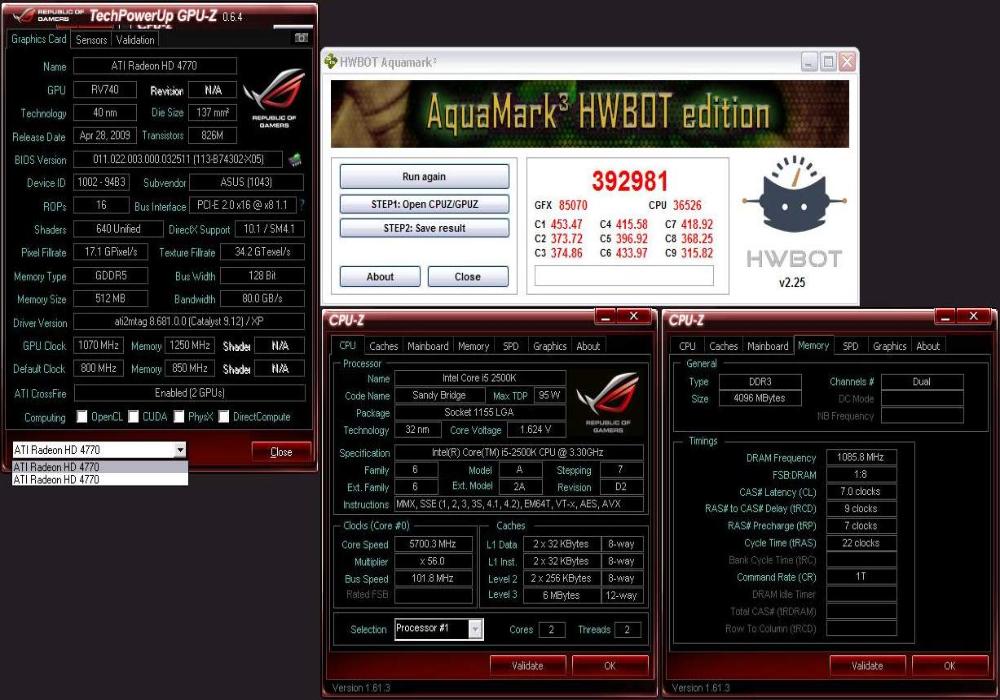Open Caches tab in right CPU-Z window

pos(723,346)
